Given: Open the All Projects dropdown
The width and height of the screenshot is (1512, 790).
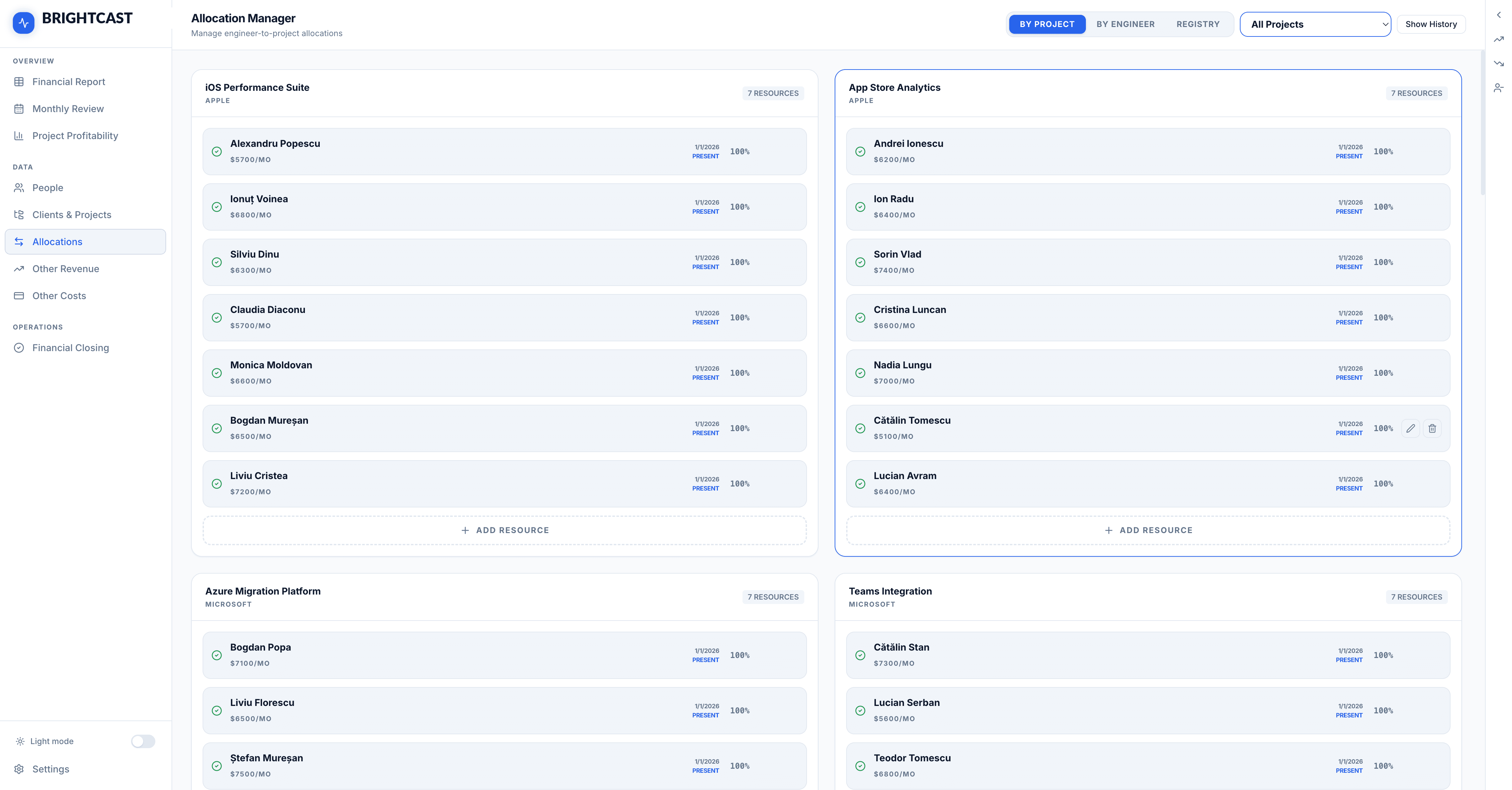Looking at the screenshot, I should coord(1315,24).
